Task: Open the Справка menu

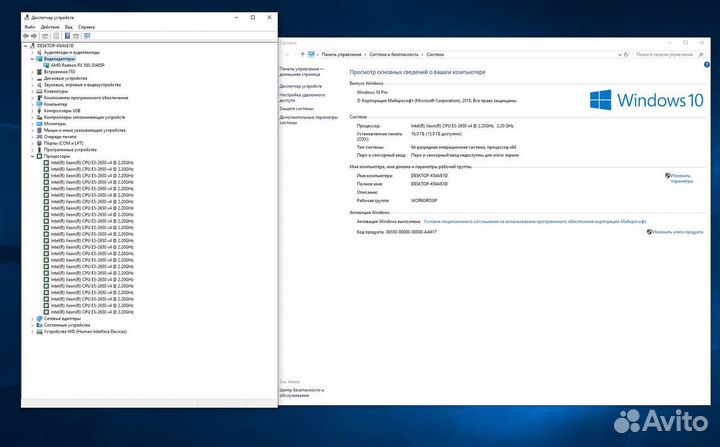Action: (x=87, y=27)
